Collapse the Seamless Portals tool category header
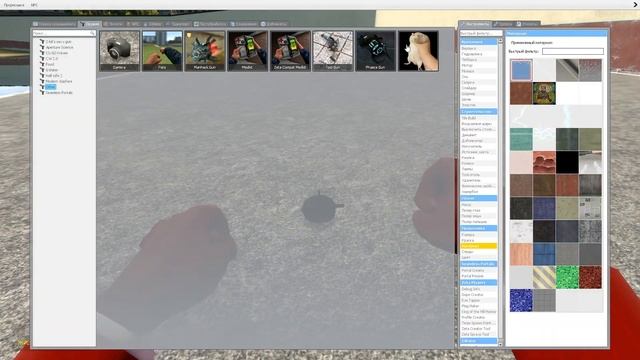This screenshot has width=640, height=360. (478, 264)
